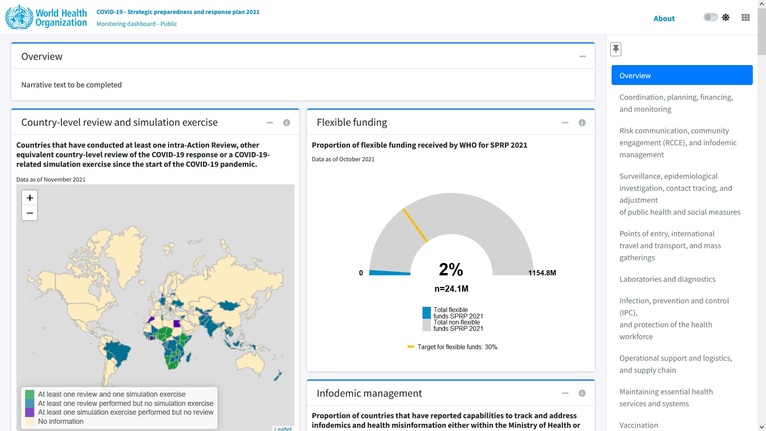
Task: Go to Points of entry section
Action: (x=682, y=246)
